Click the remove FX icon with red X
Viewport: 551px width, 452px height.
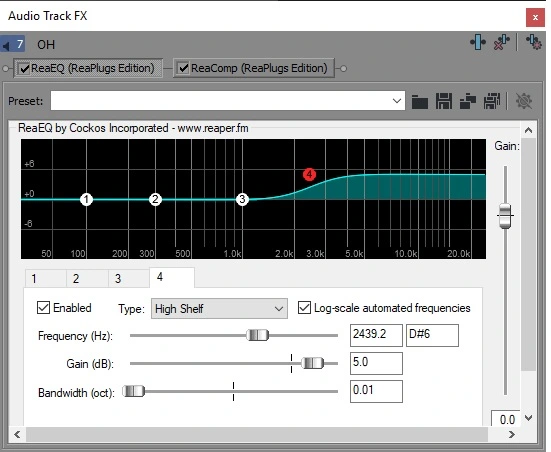point(501,42)
